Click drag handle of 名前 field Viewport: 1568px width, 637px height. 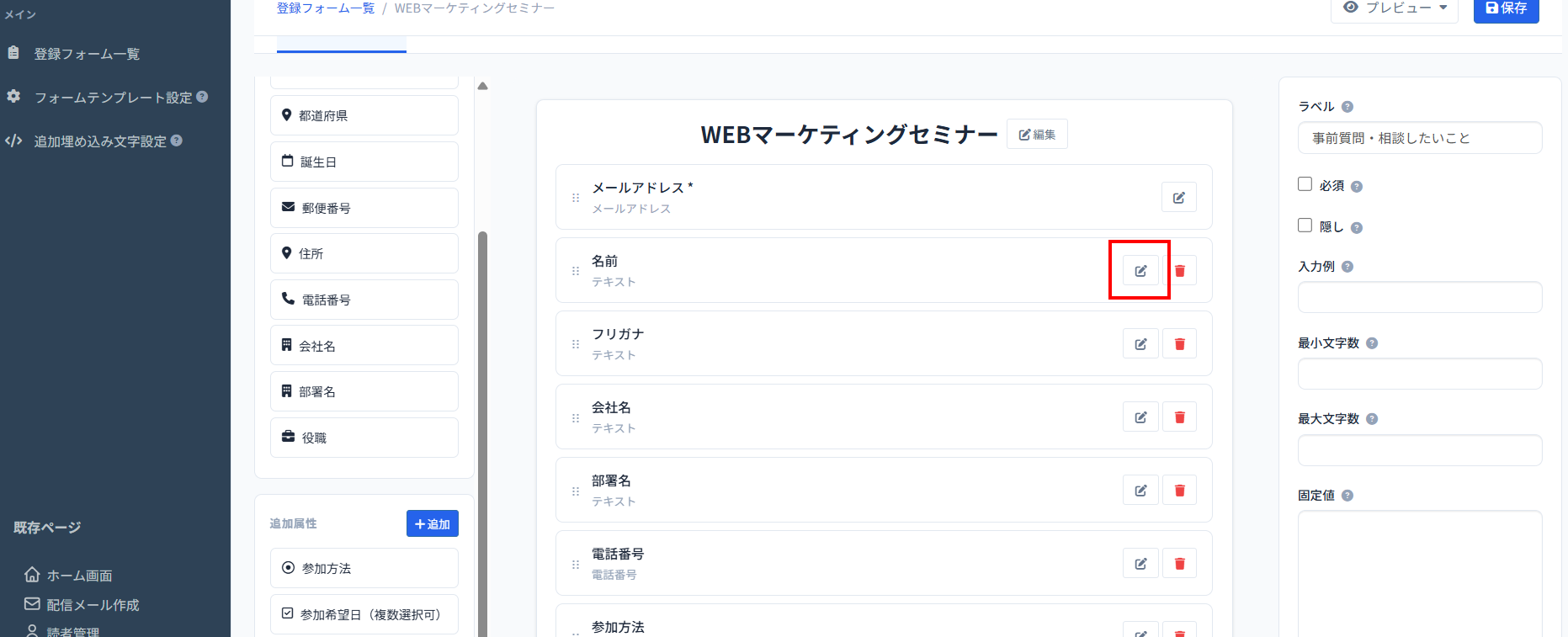[576, 271]
